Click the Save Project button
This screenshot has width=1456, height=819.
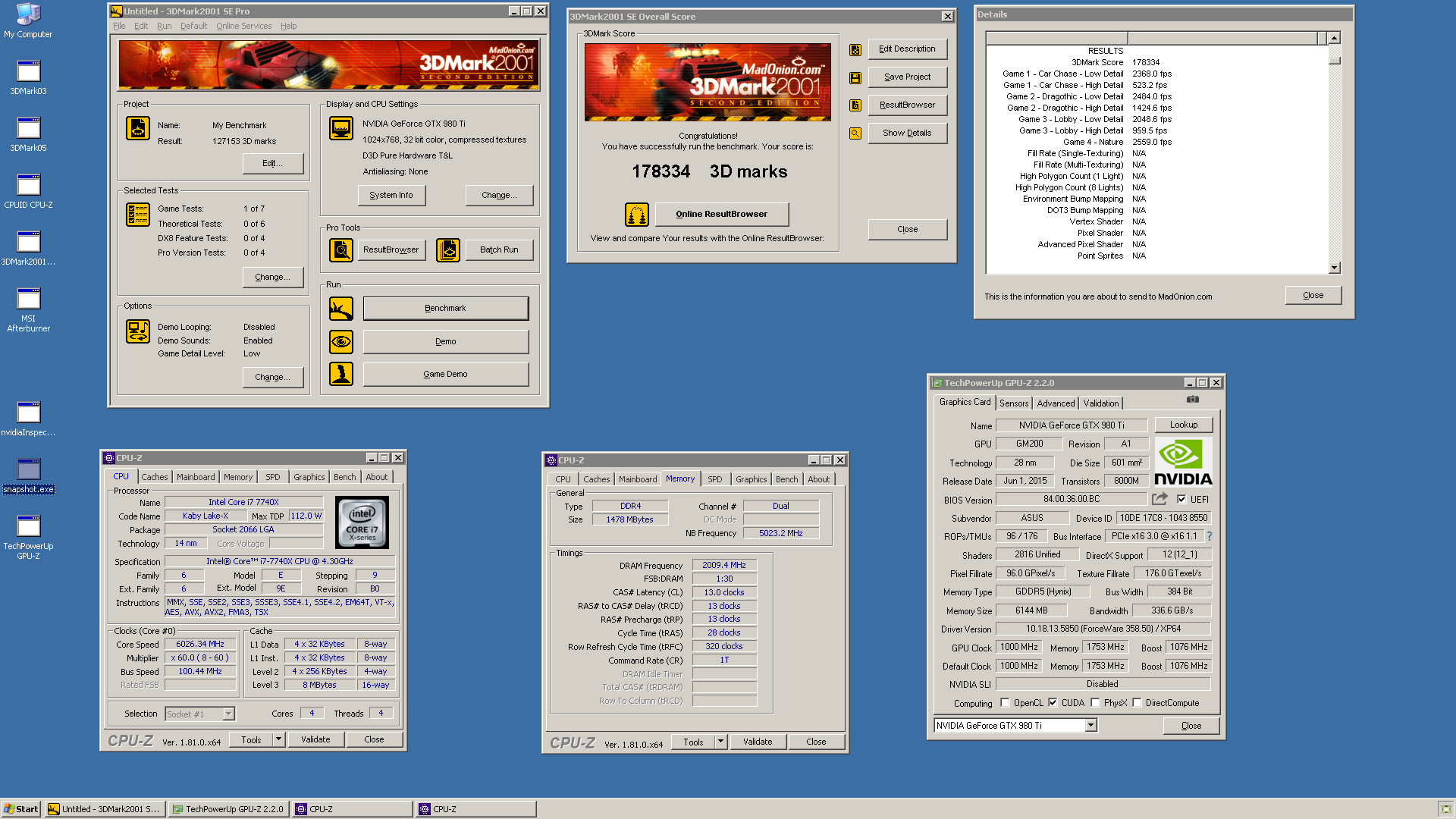pyautogui.click(x=908, y=77)
